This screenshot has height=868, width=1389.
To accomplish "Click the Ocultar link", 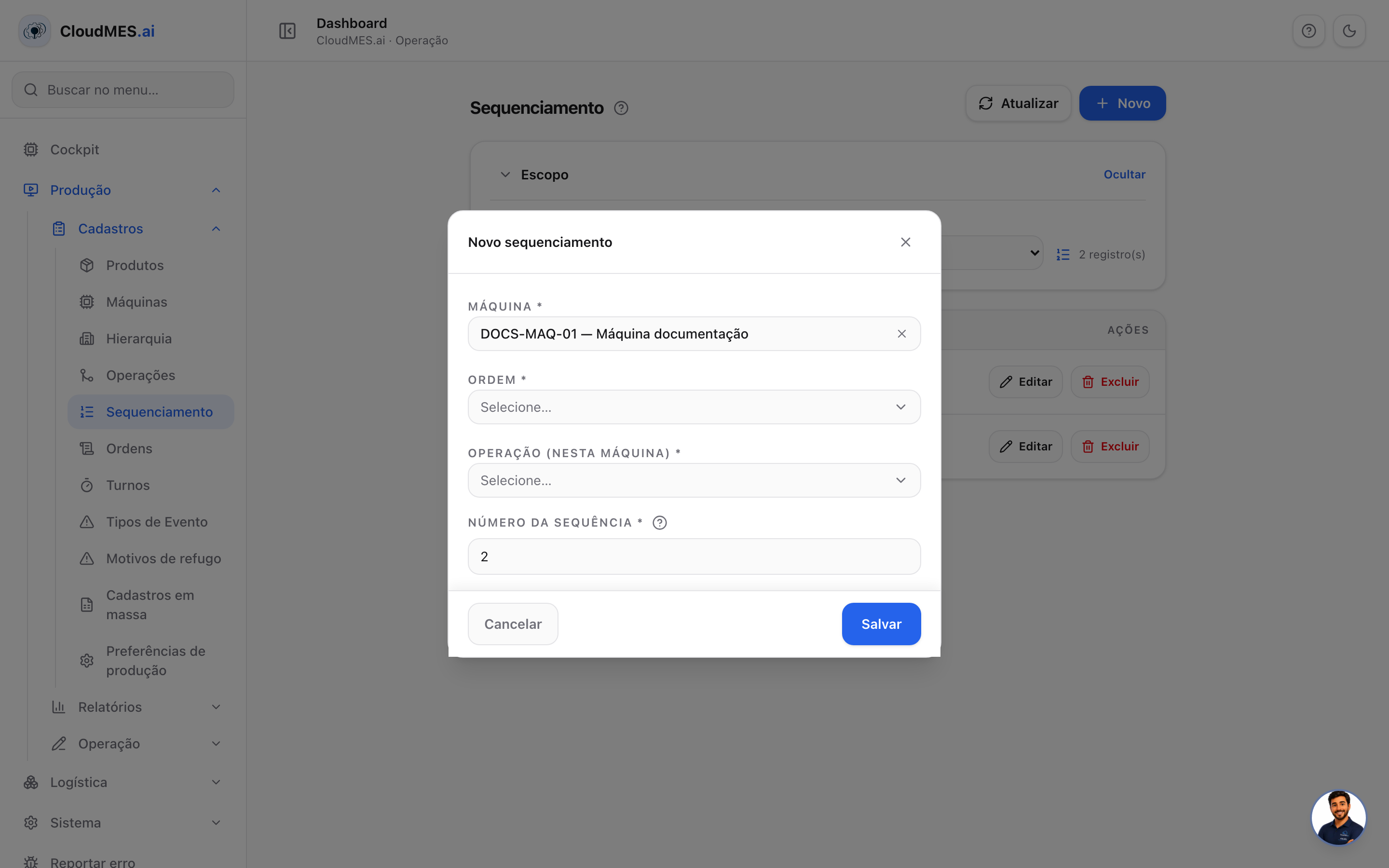I will tap(1124, 175).
